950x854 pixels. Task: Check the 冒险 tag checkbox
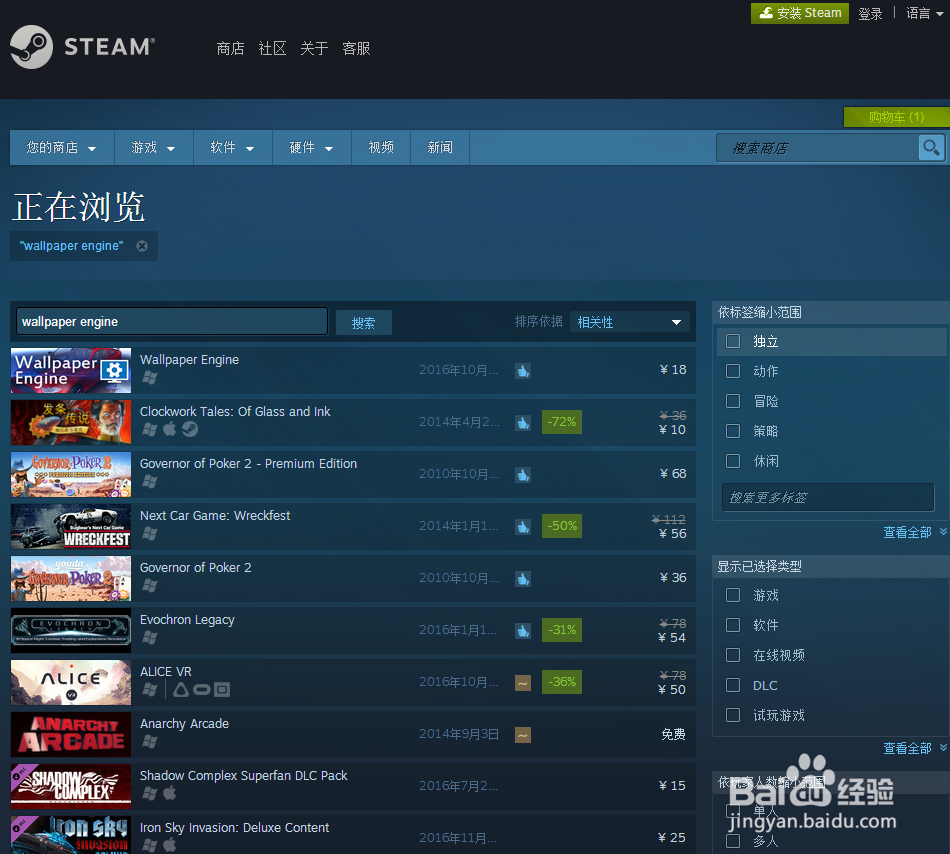[x=733, y=401]
